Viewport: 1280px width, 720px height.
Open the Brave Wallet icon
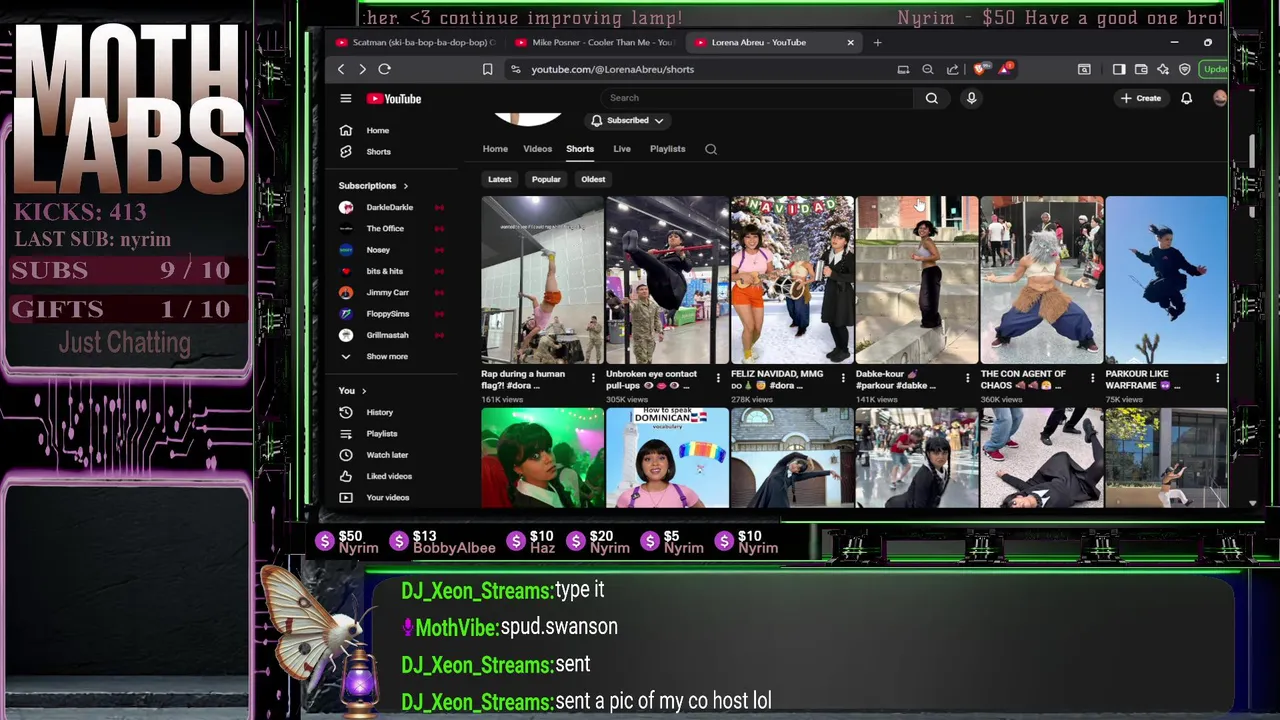click(x=1141, y=69)
